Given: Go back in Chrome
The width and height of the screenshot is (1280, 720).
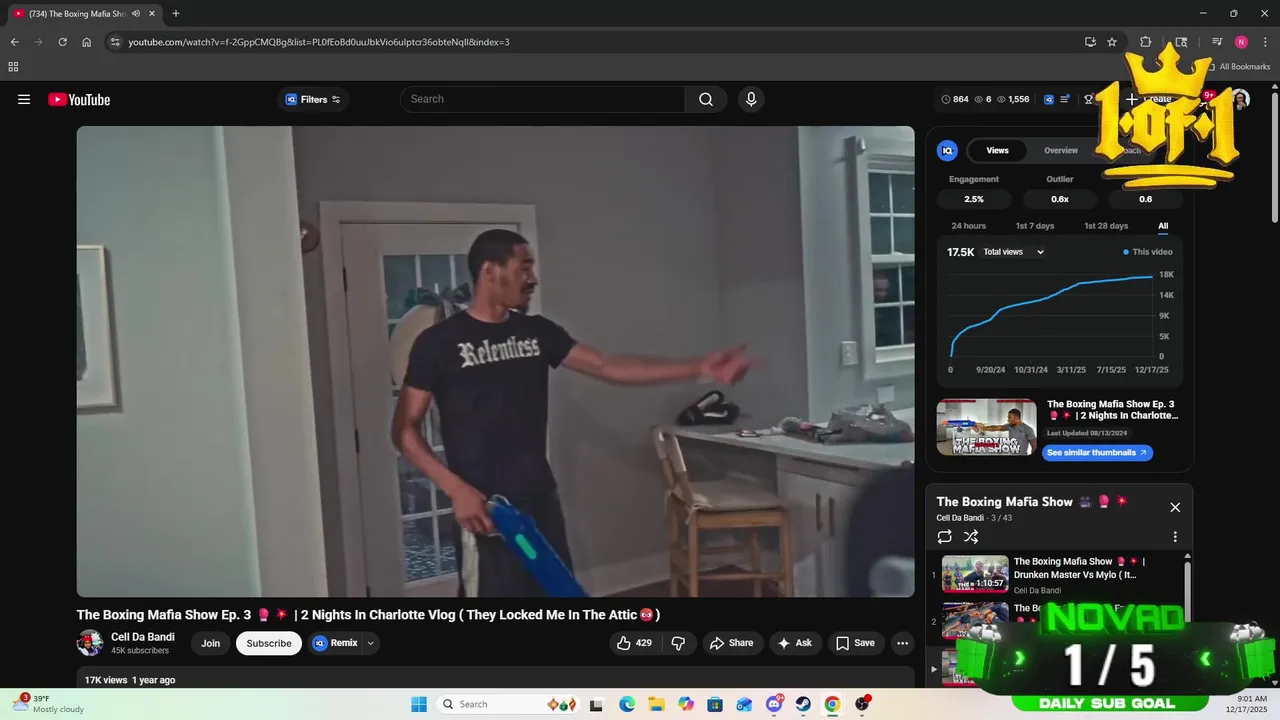Looking at the screenshot, I should [x=14, y=42].
